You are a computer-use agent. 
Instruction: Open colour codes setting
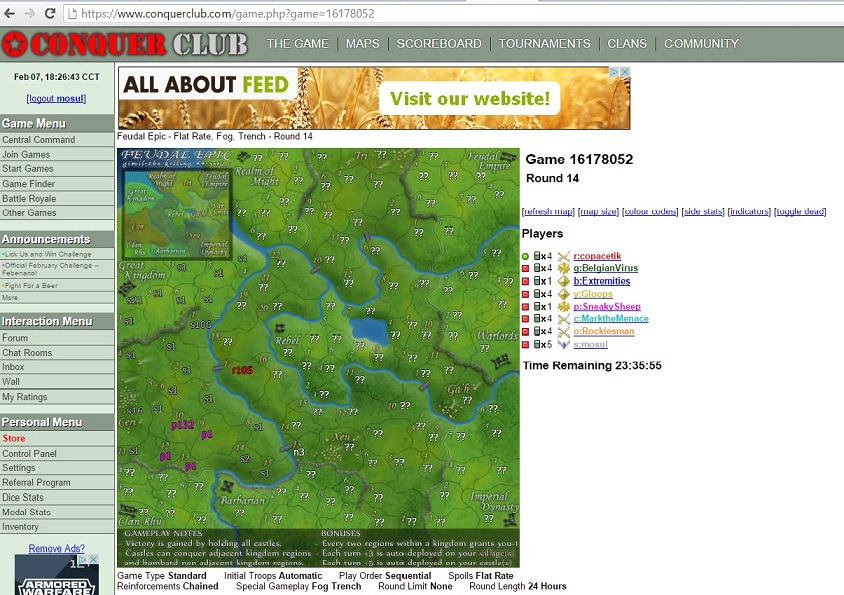(x=649, y=212)
